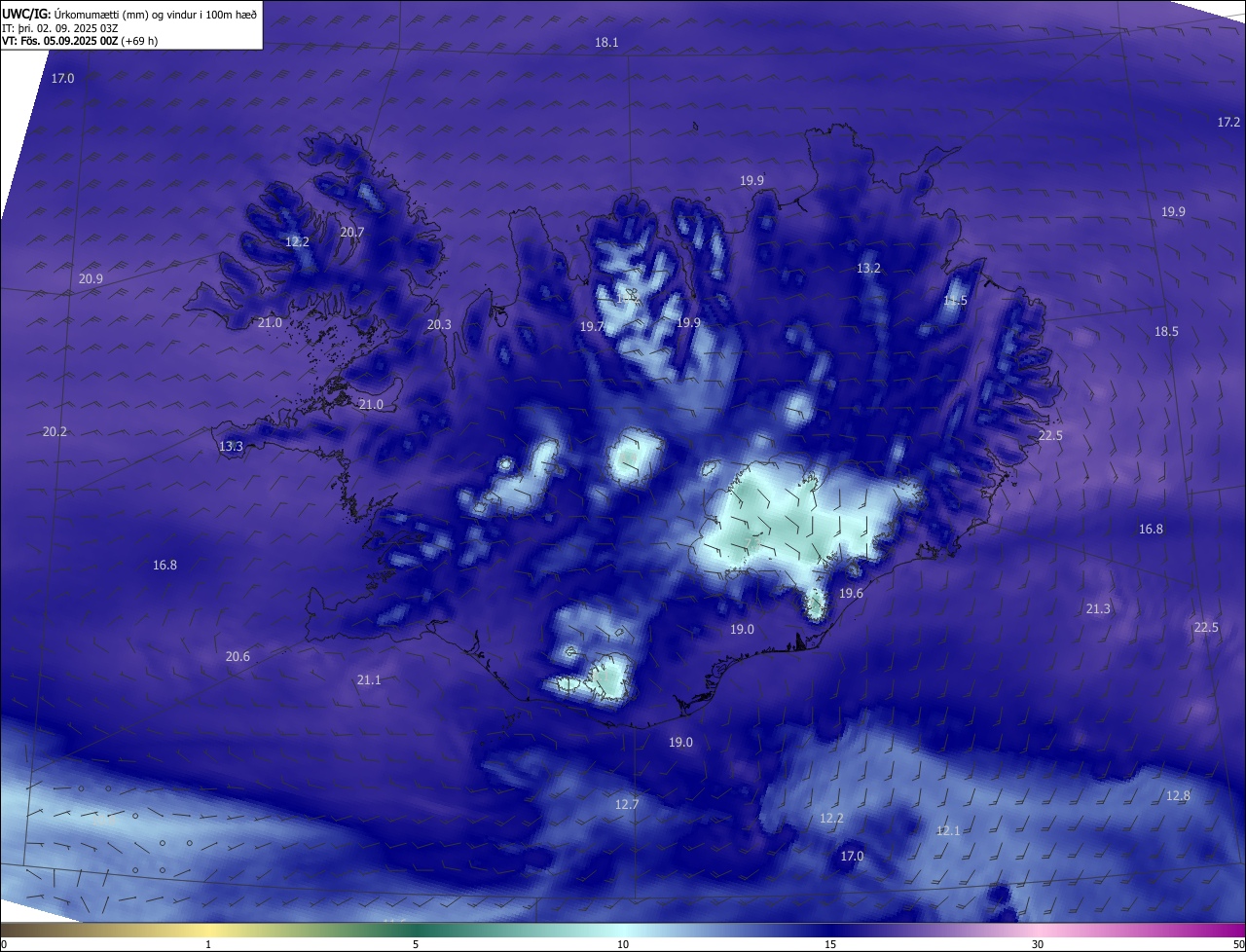This screenshot has width=1246, height=952.
Task: Click the 20.3 value in the map
Action: pos(439,325)
